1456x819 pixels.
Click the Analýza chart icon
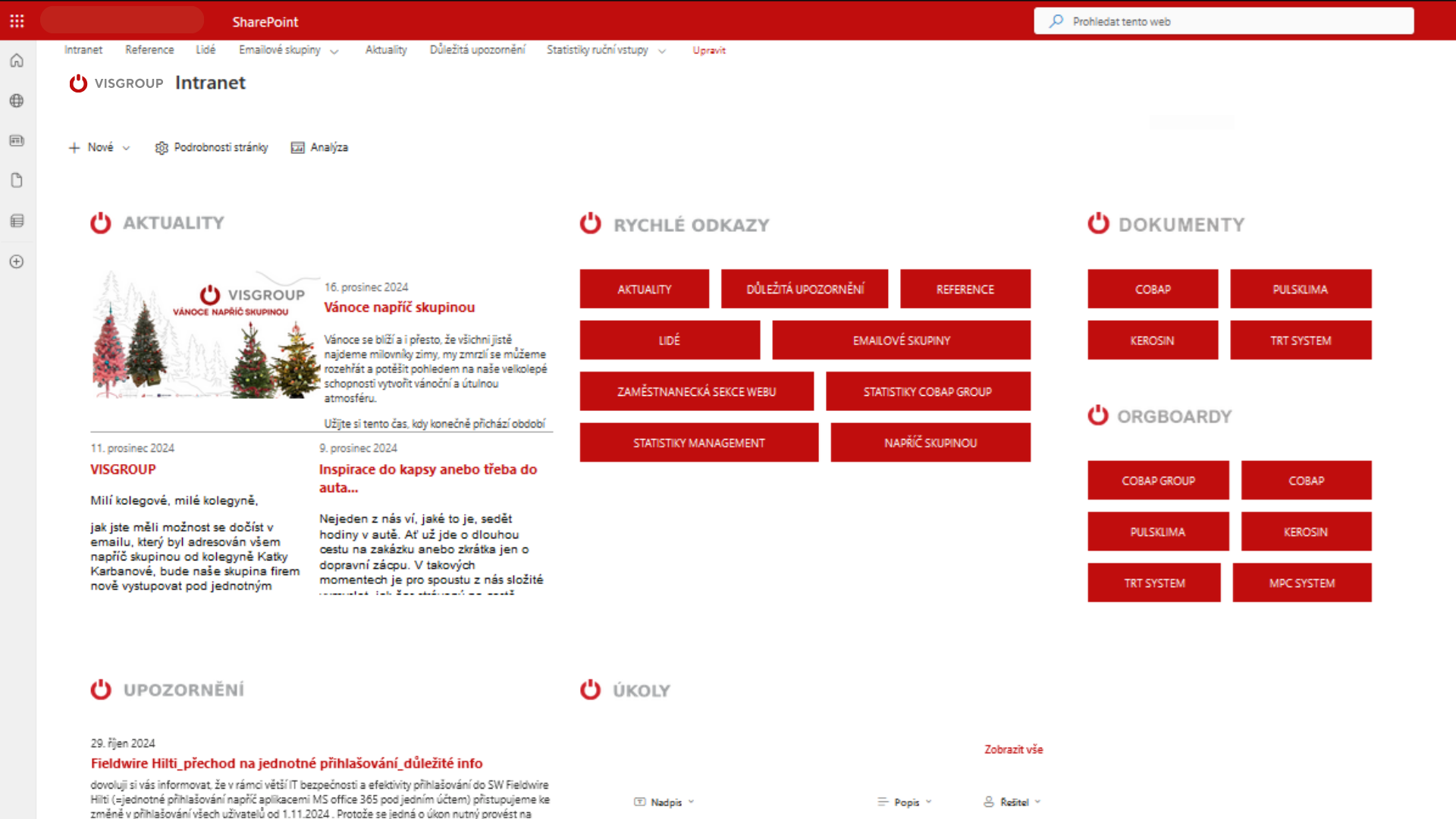pyautogui.click(x=298, y=148)
